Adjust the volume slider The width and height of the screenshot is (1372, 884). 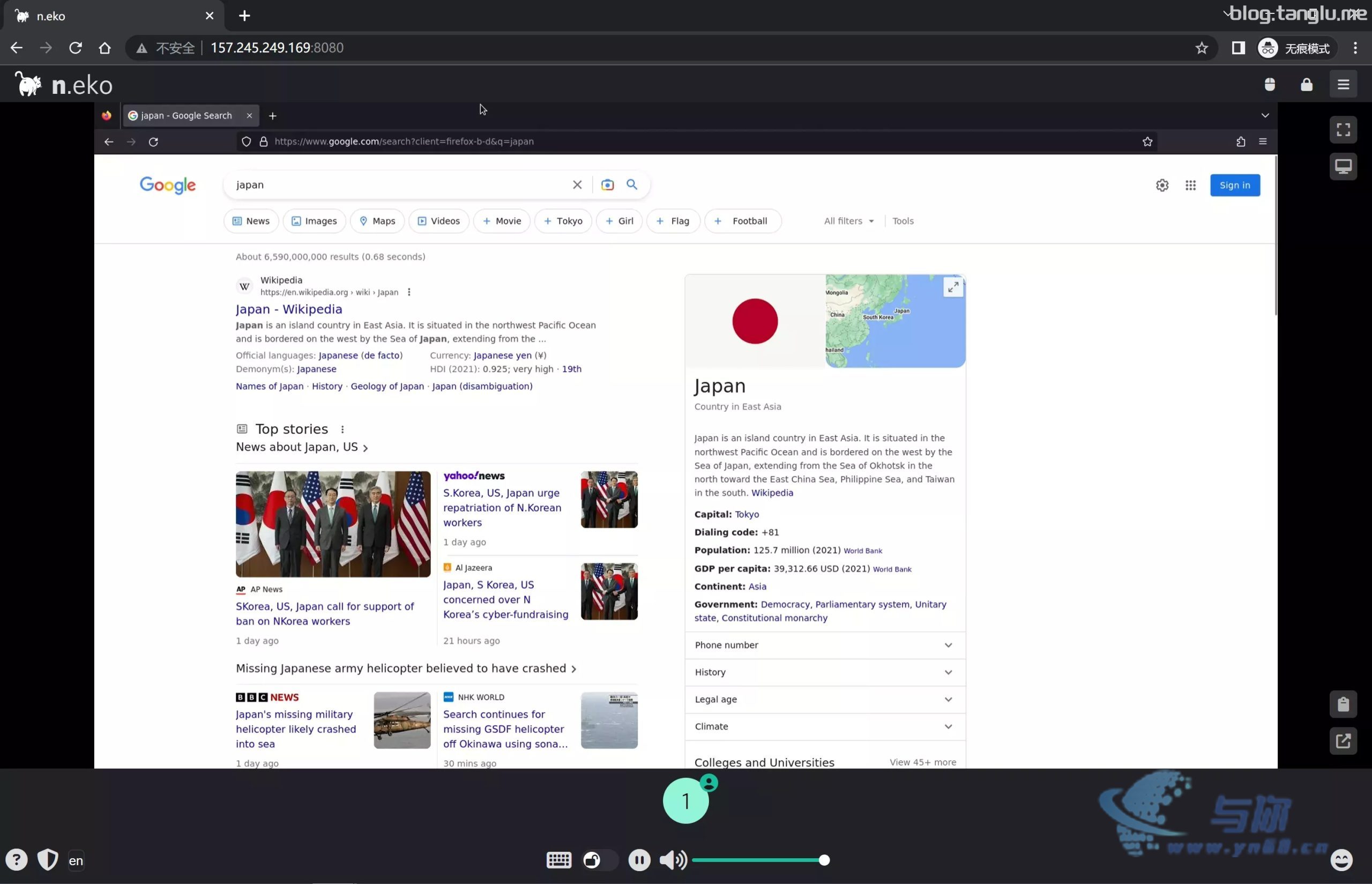pyautogui.click(x=760, y=860)
